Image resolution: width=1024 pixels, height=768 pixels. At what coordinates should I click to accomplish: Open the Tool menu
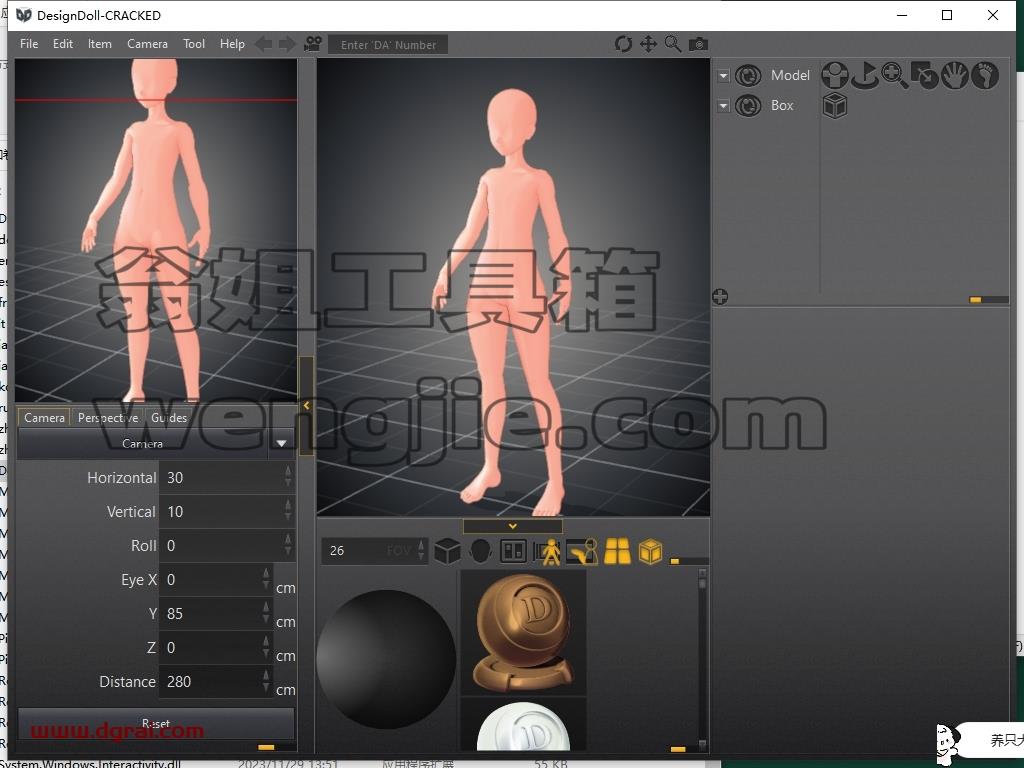(x=193, y=44)
